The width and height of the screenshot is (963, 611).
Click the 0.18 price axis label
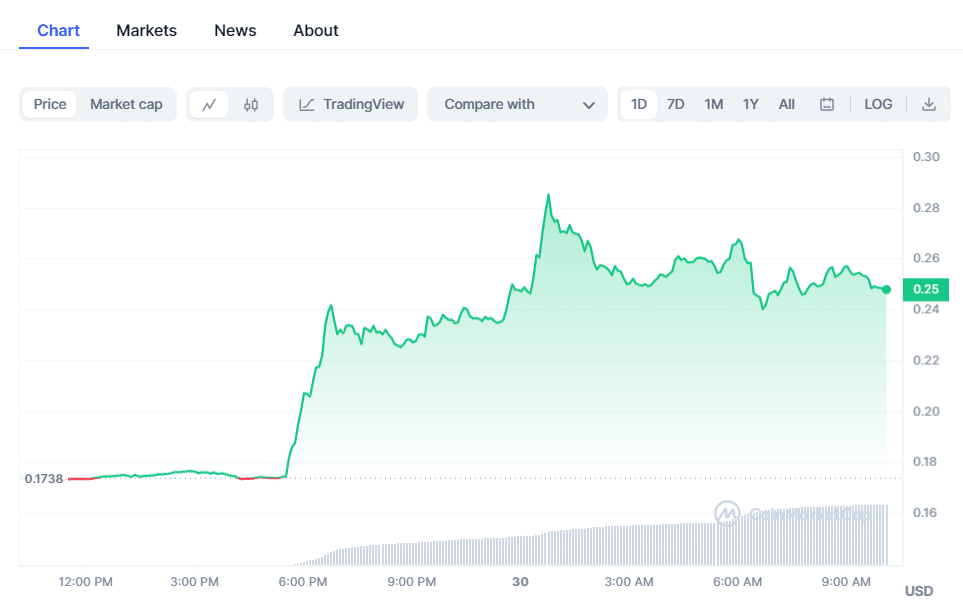click(926, 461)
